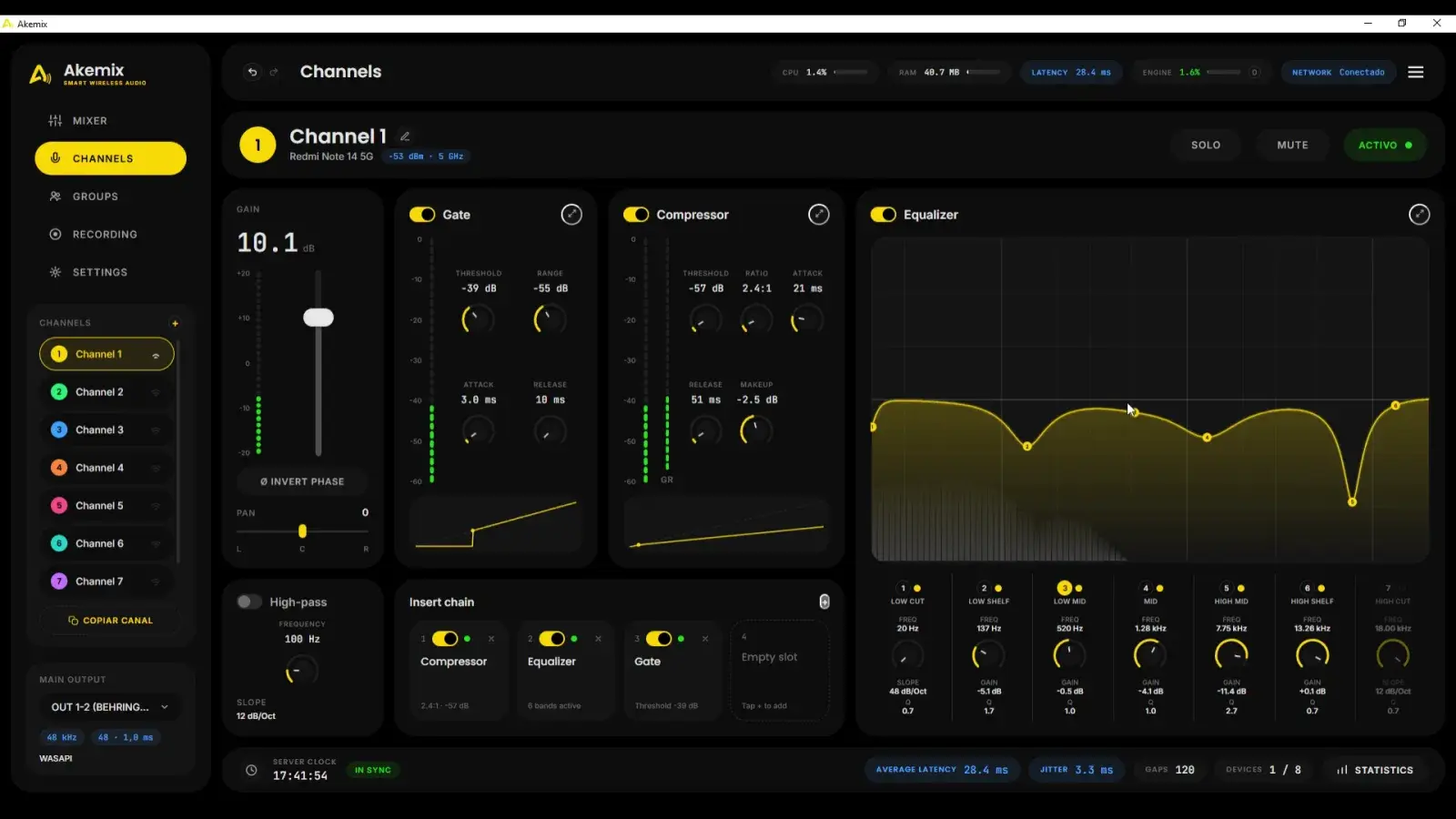The image size is (1456, 819).
Task: Remove the Compressor insert with its X
Action: click(491, 639)
